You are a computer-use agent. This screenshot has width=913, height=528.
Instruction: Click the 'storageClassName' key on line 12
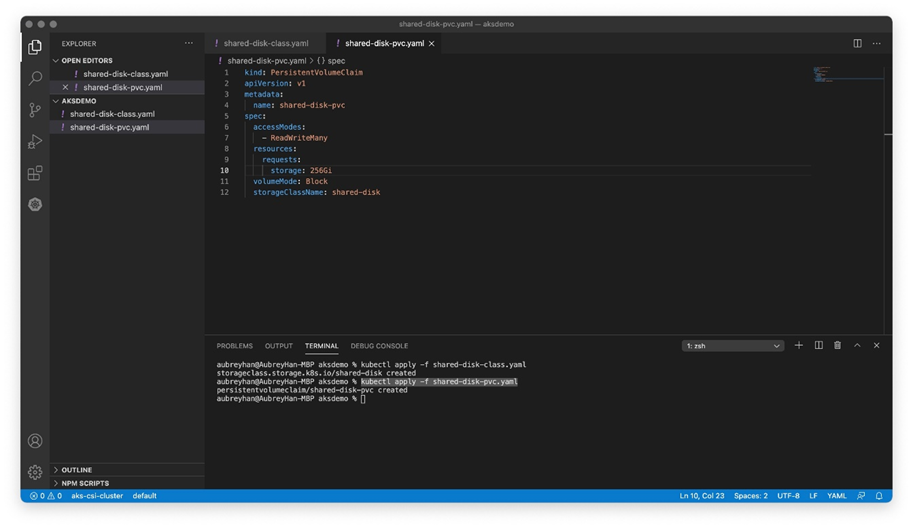(x=288, y=192)
